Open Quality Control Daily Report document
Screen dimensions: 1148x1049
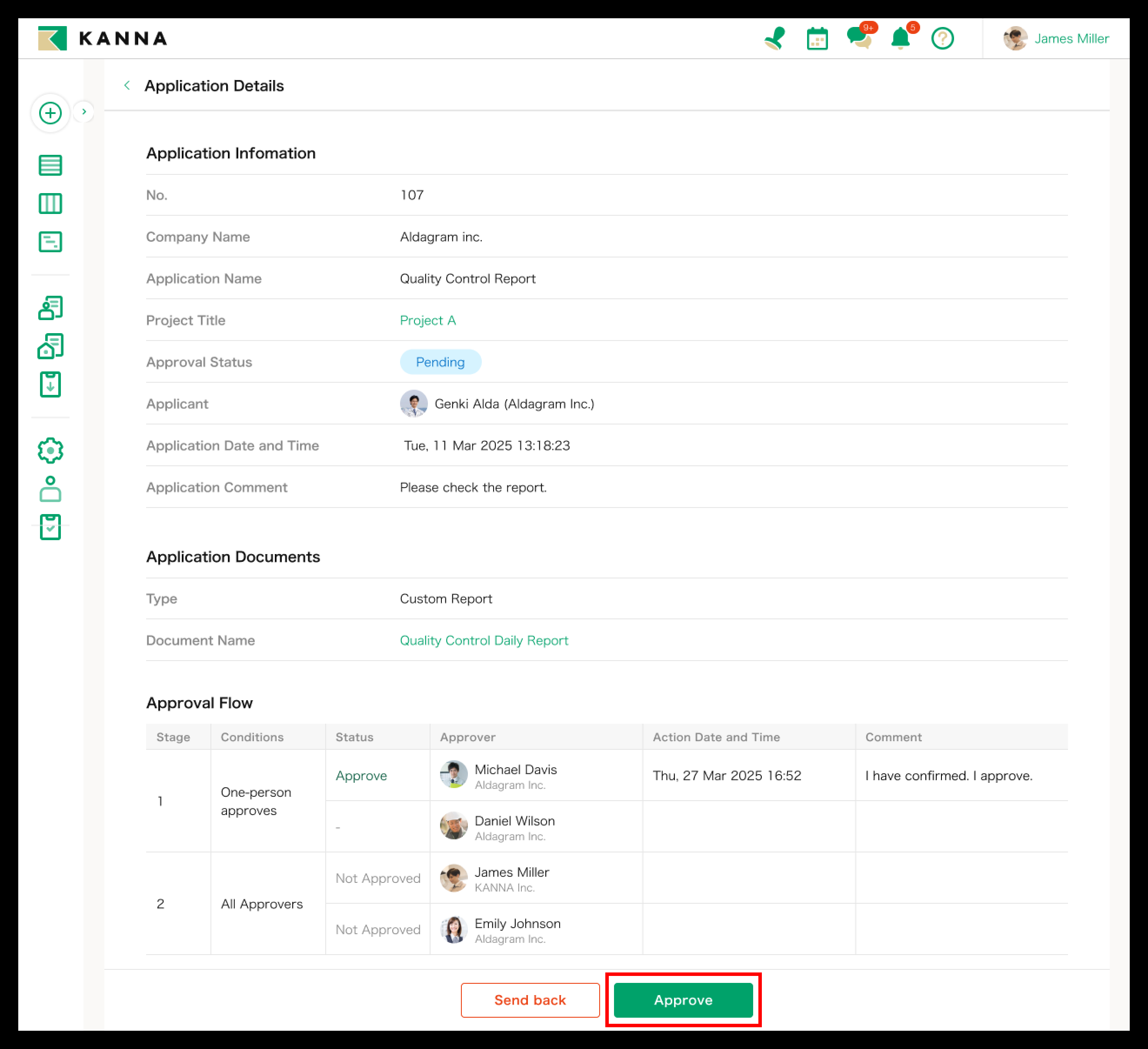click(x=484, y=641)
